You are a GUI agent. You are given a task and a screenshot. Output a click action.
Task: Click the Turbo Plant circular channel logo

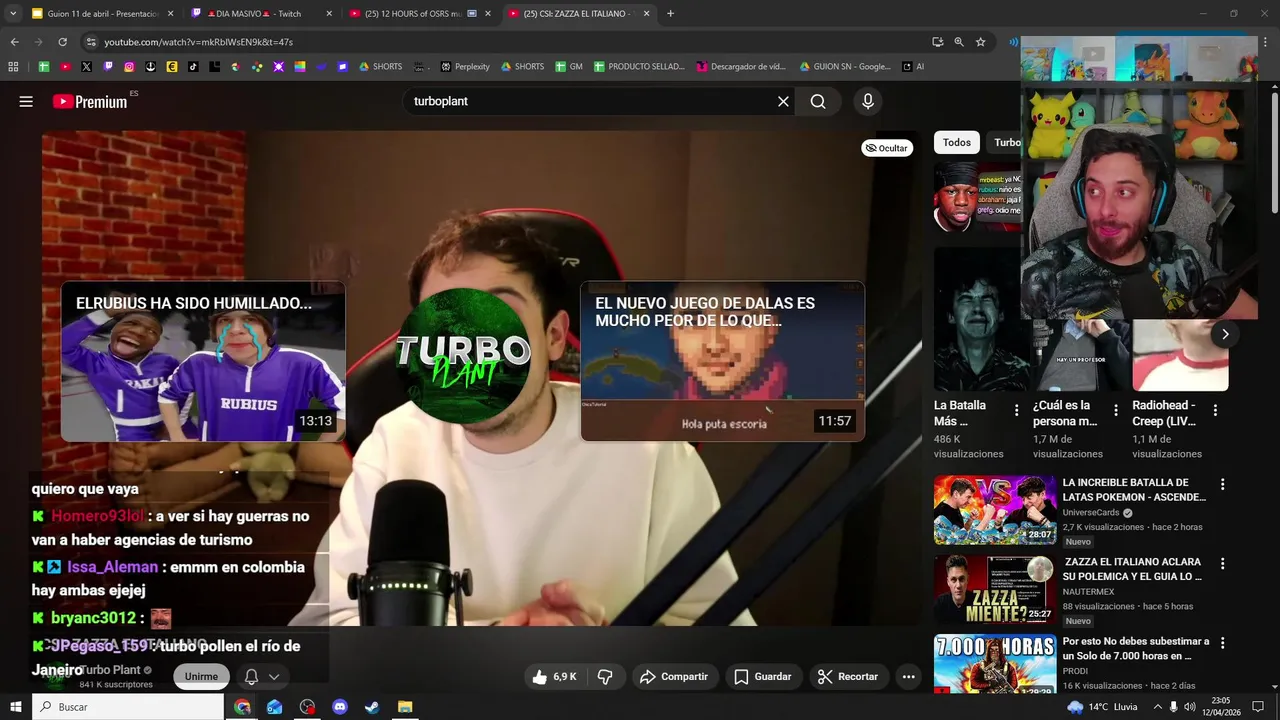tap(463, 356)
